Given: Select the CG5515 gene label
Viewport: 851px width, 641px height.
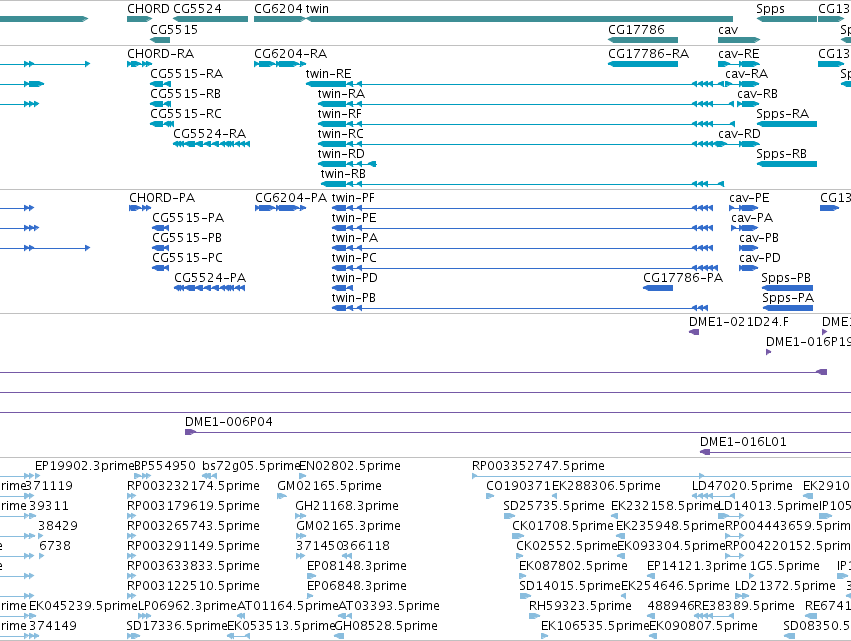Looking at the screenshot, I should (174, 30).
